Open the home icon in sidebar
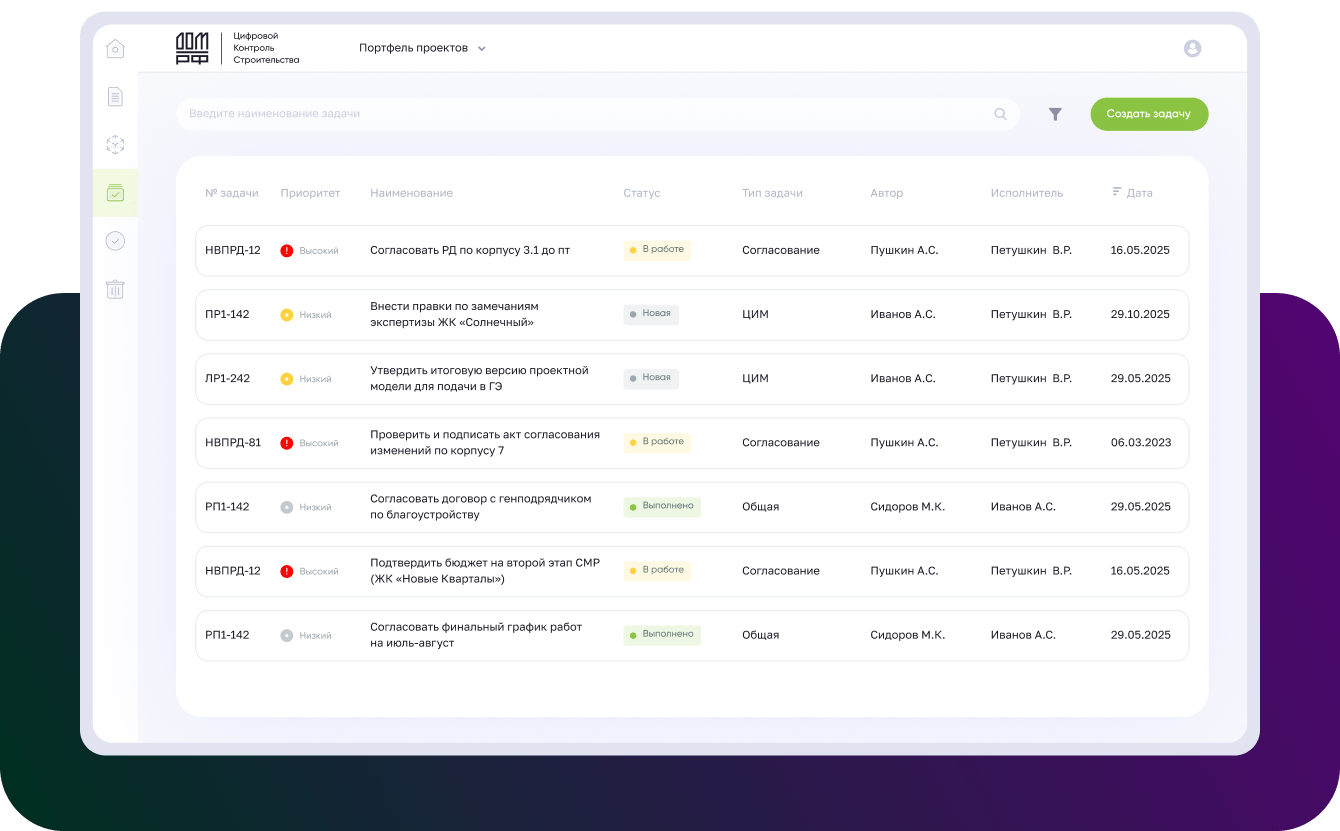The width and height of the screenshot is (1340, 831). point(115,49)
